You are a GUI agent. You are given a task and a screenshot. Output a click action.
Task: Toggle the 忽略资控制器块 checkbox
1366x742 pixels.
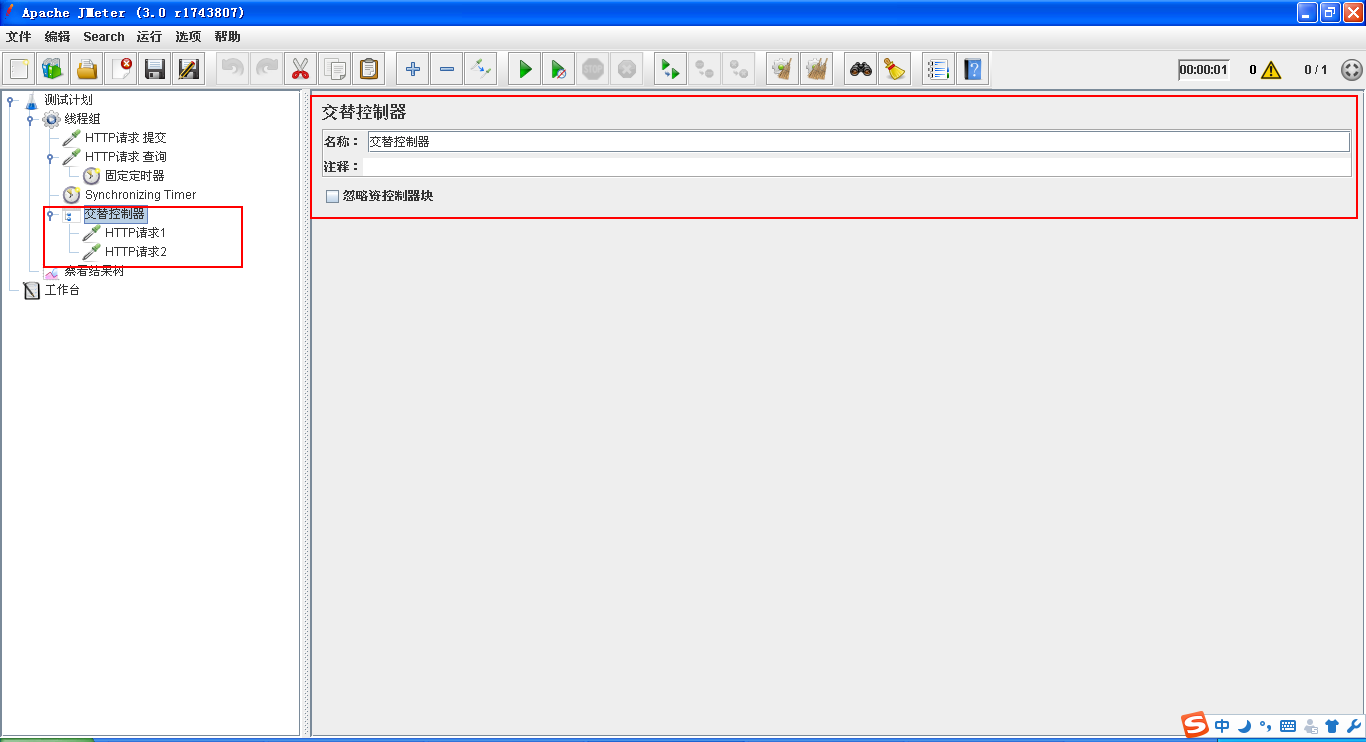(333, 196)
